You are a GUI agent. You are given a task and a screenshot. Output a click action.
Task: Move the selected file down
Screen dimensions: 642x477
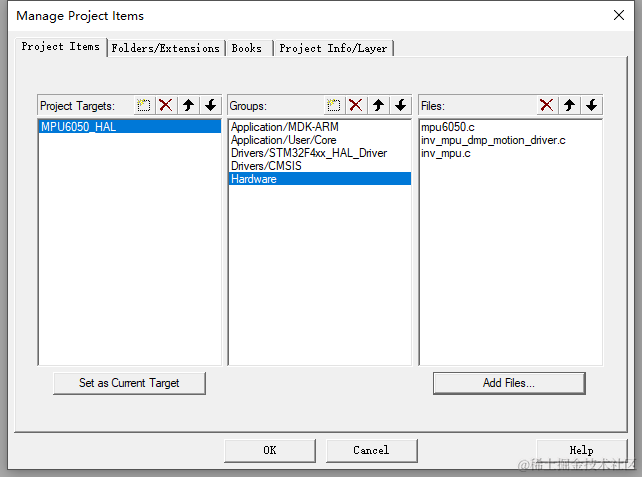point(591,106)
